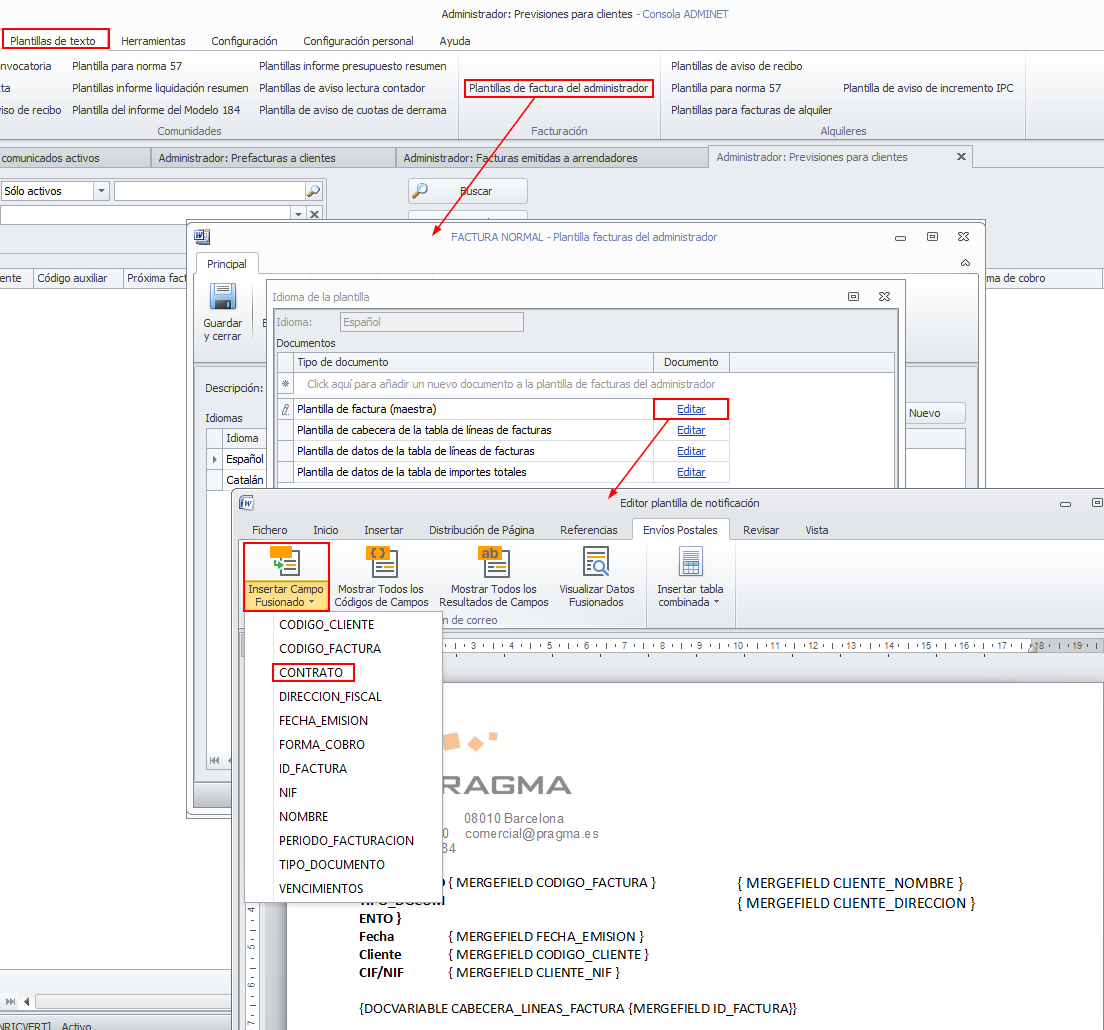This screenshot has height=1030, width=1104.
Task: Choose CONTRATO merge field
Action: click(x=311, y=672)
